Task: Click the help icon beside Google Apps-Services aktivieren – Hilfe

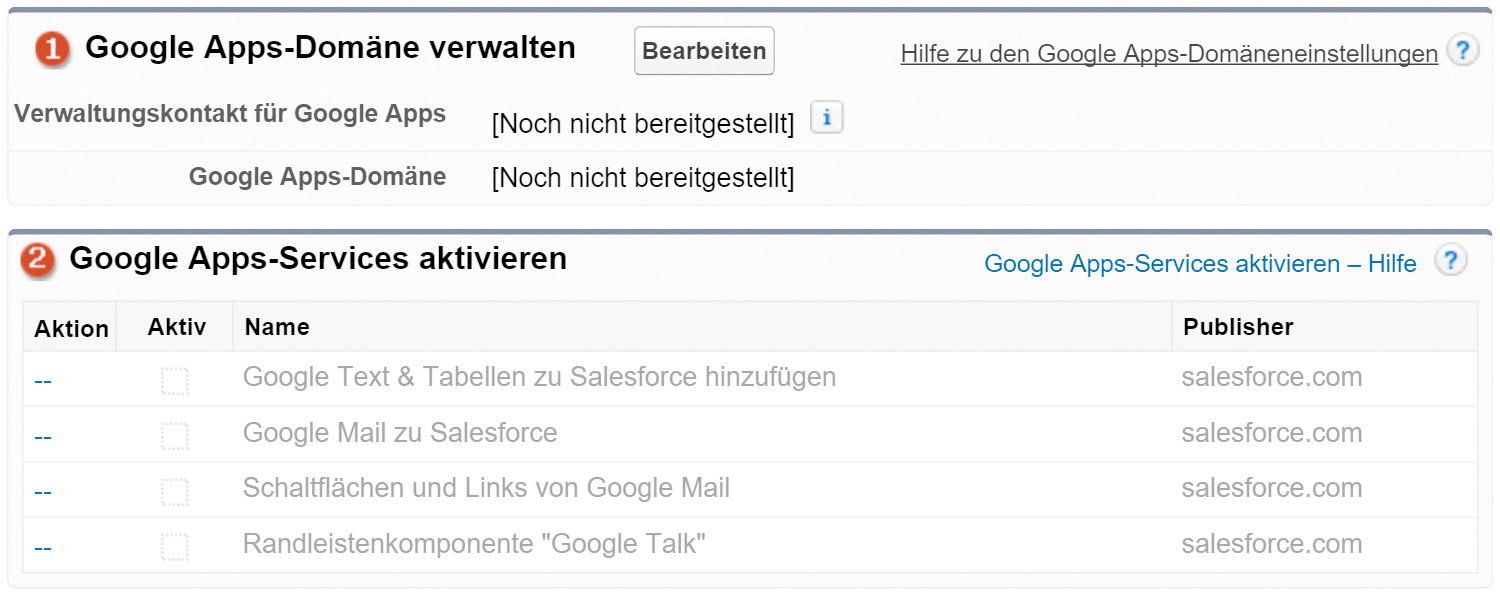Action: pyautogui.click(x=1450, y=261)
